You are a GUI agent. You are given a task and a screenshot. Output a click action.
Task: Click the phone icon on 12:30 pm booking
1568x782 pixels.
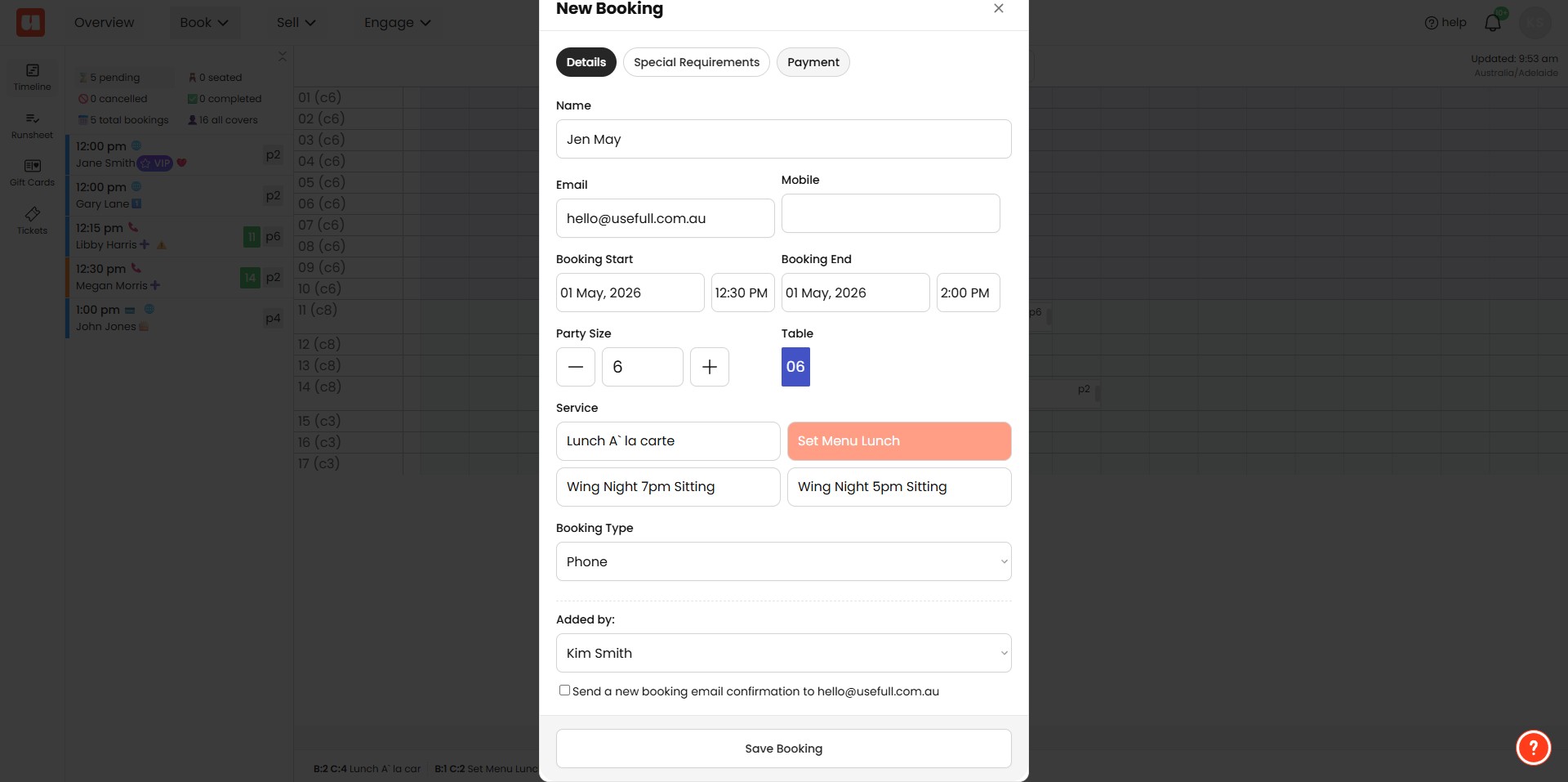(x=136, y=268)
